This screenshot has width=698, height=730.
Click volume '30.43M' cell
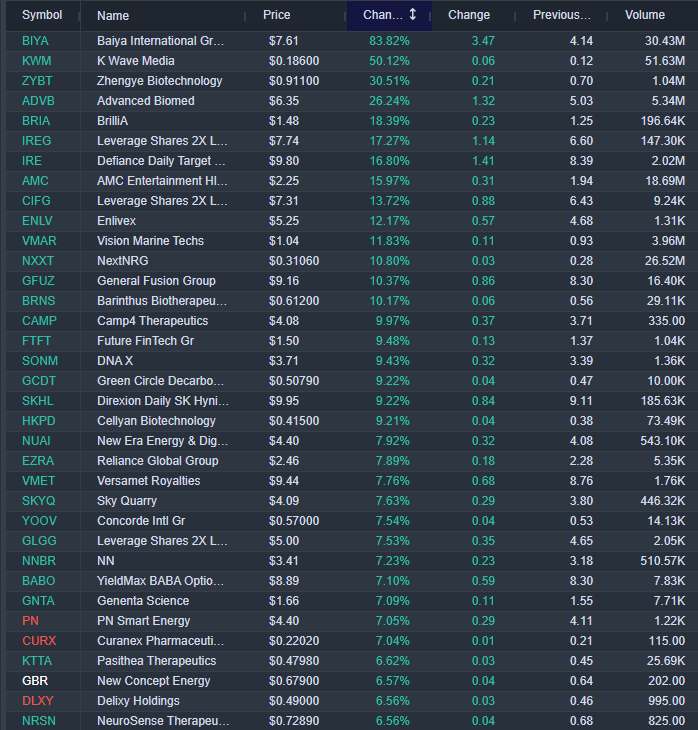tap(665, 41)
